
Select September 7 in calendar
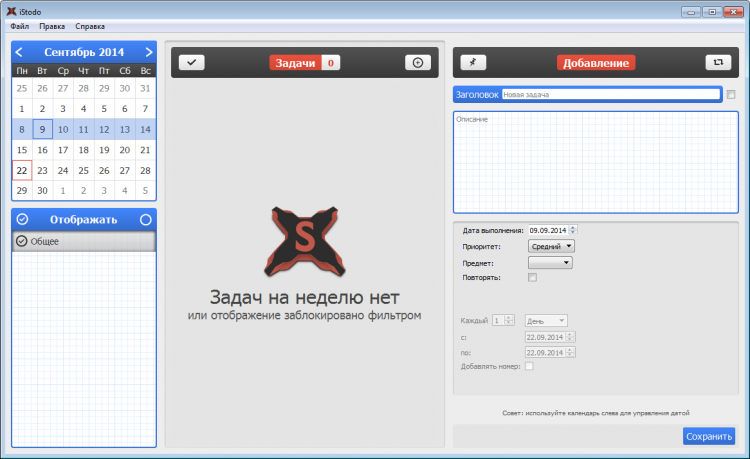point(145,109)
